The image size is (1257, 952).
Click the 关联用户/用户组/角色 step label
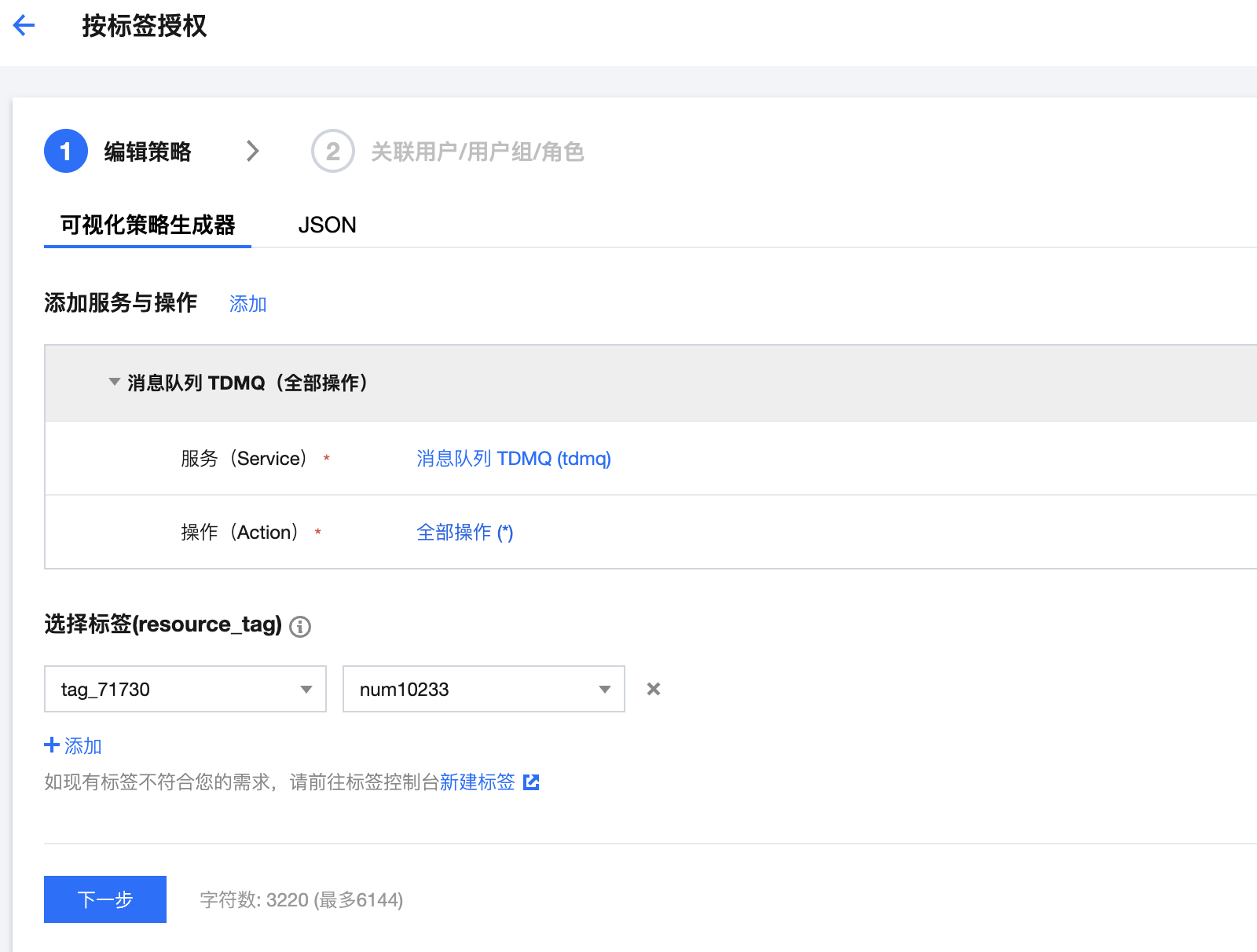pos(477,152)
